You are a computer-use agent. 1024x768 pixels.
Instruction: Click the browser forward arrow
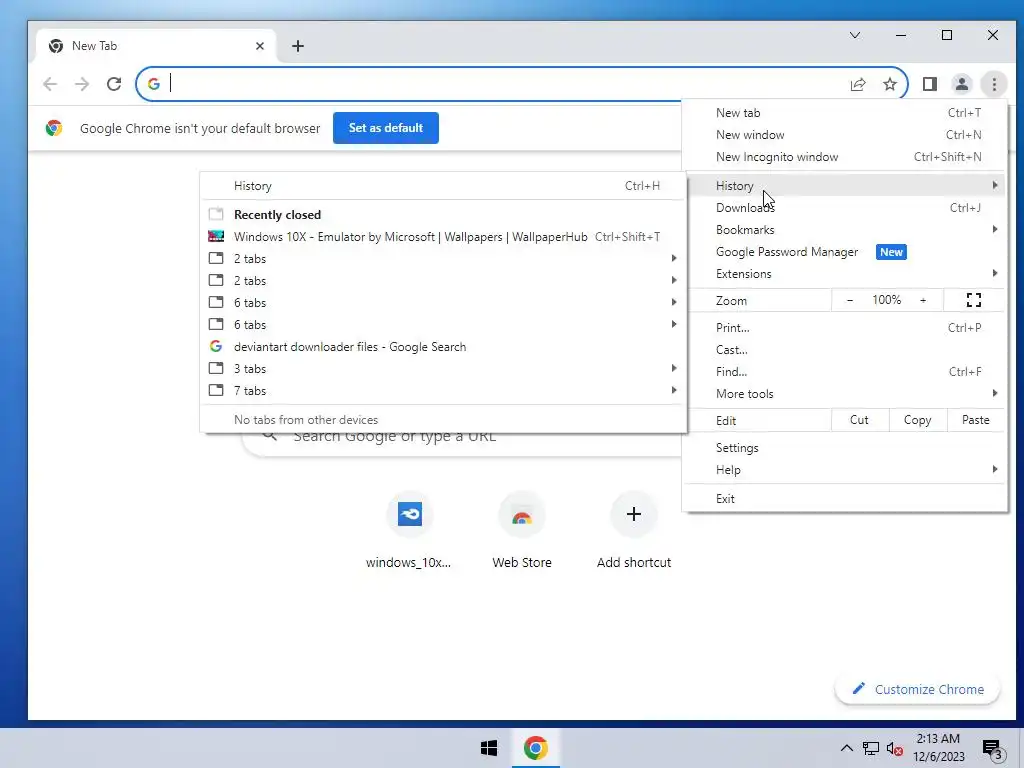(x=82, y=84)
